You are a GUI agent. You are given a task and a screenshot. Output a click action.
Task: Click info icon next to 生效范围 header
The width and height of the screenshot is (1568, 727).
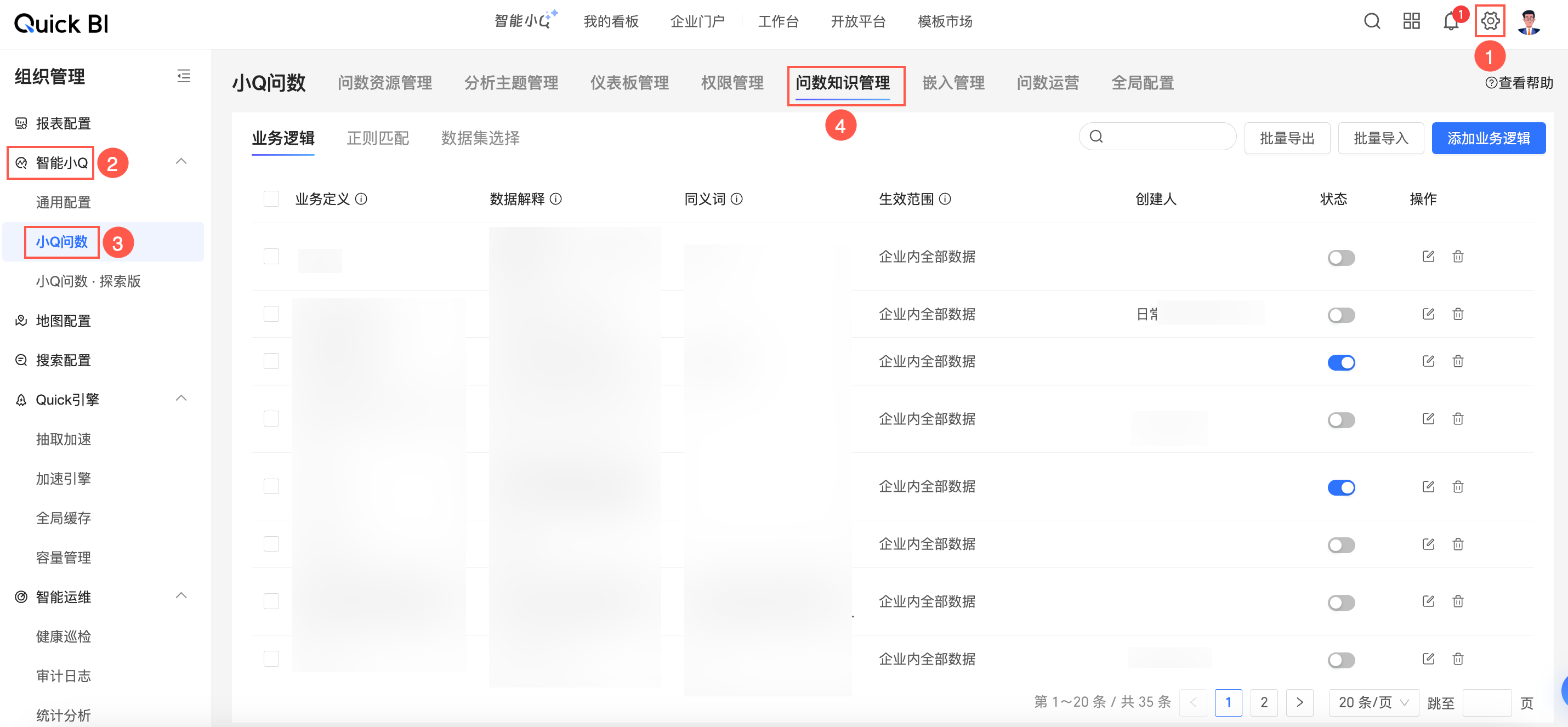click(x=945, y=199)
